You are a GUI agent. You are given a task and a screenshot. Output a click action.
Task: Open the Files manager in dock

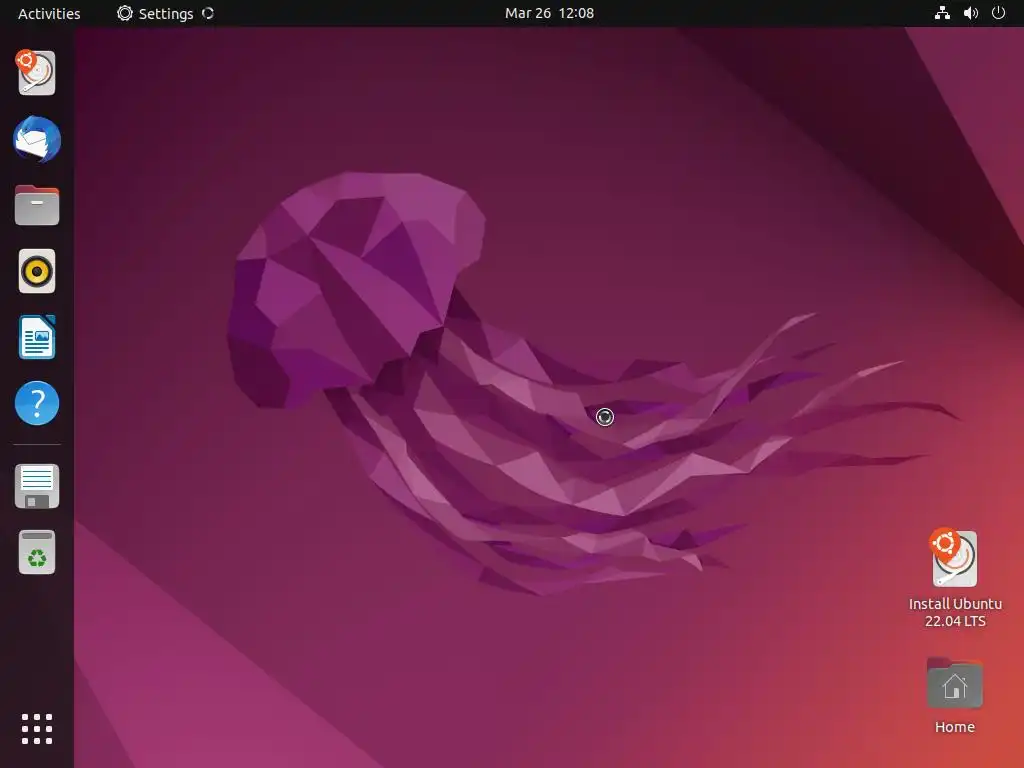click(37, 205)
